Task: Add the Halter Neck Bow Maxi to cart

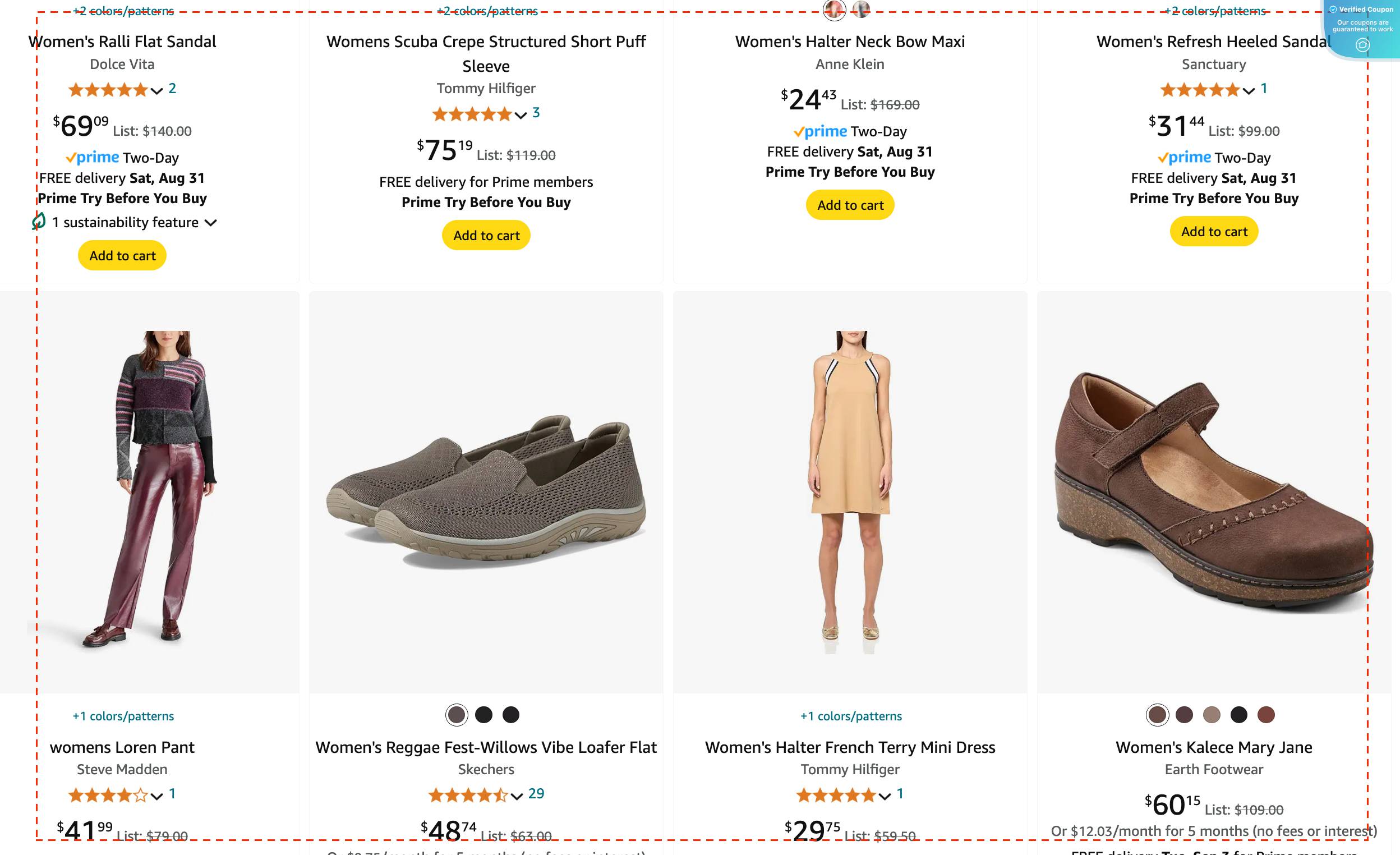Action: [849, 205]
